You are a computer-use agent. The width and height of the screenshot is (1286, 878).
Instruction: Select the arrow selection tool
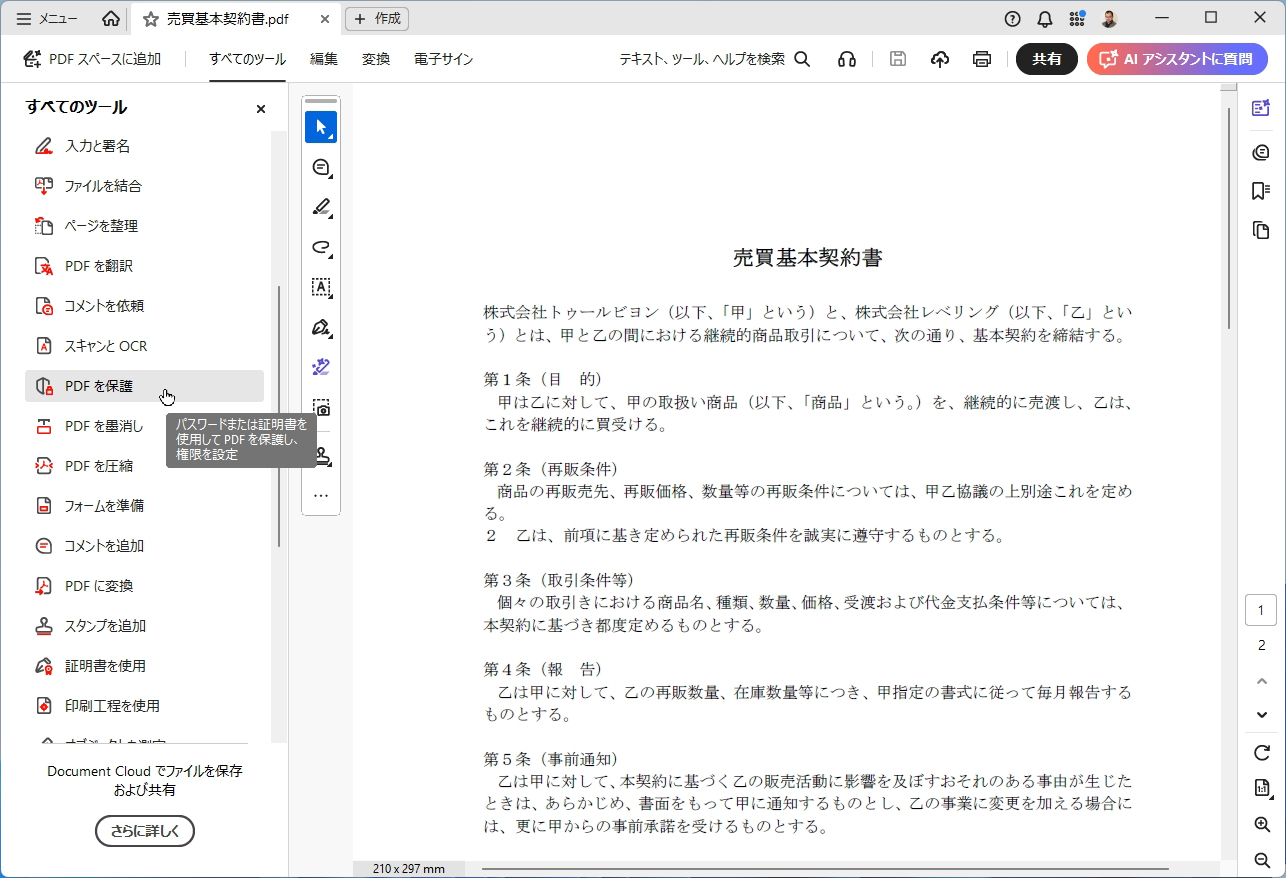pyautogui.click(x=320, y=127)
